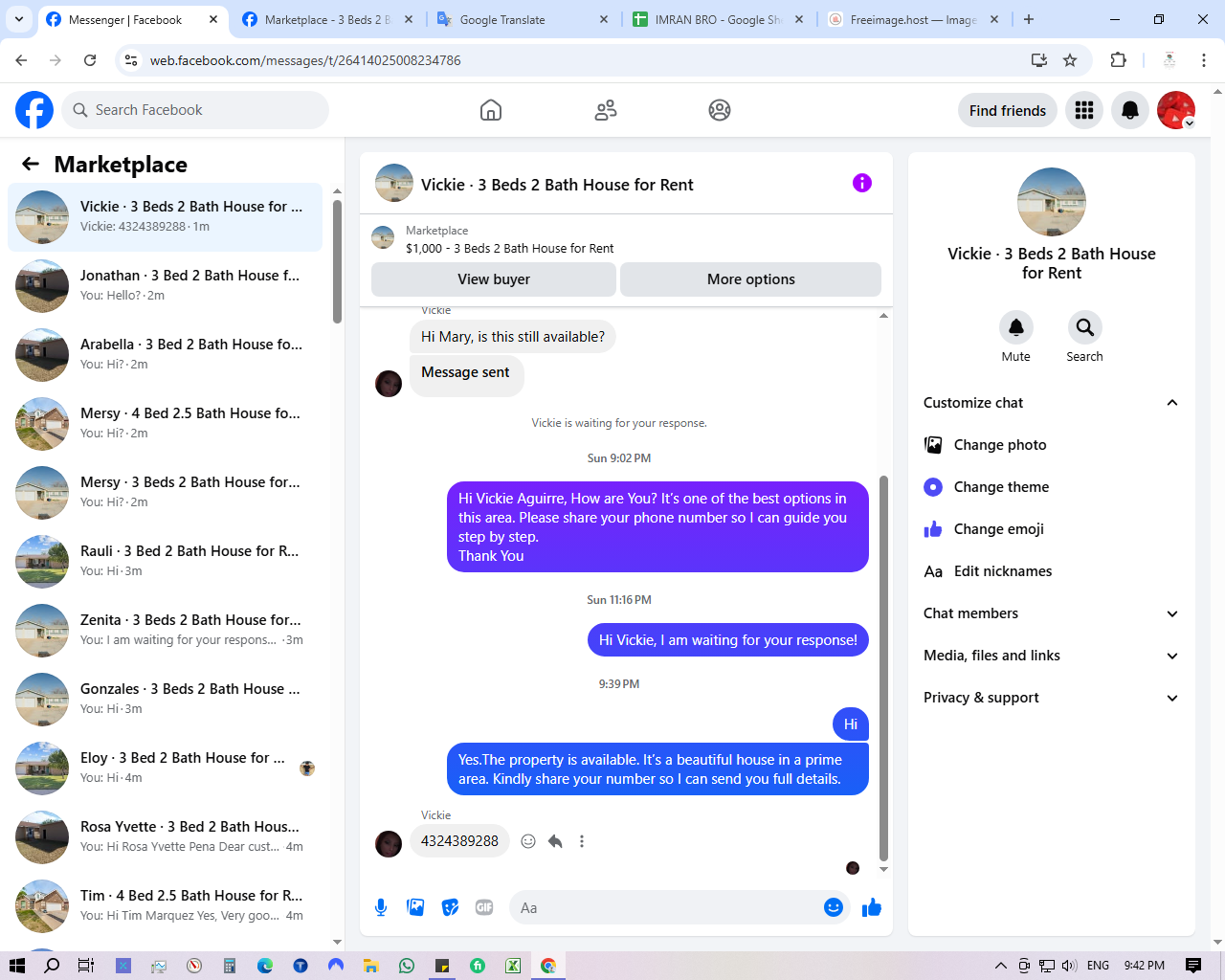This screenshot has width=1225, height=980.
Task: Record a voice clip
Action: click(381, 907)
